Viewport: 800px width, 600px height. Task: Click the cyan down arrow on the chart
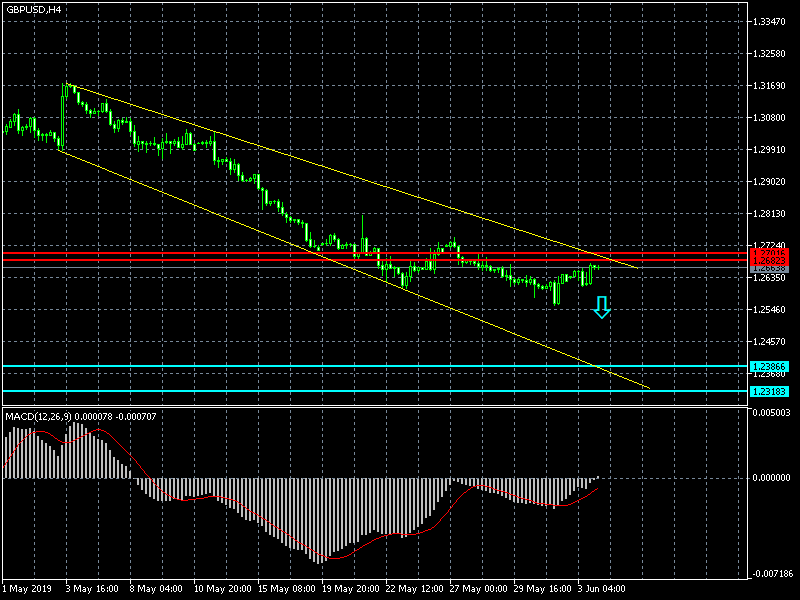(601, 307)
